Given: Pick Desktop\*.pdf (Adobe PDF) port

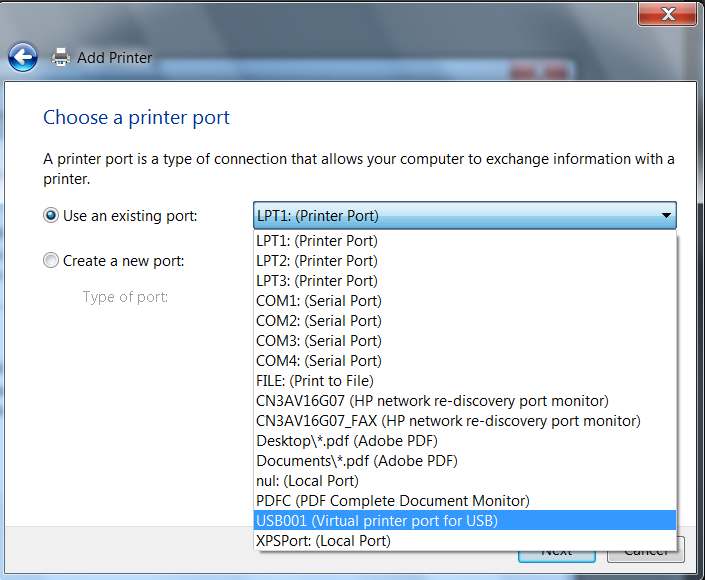Looking at the screenshot, I should click(x=346, y=441).
